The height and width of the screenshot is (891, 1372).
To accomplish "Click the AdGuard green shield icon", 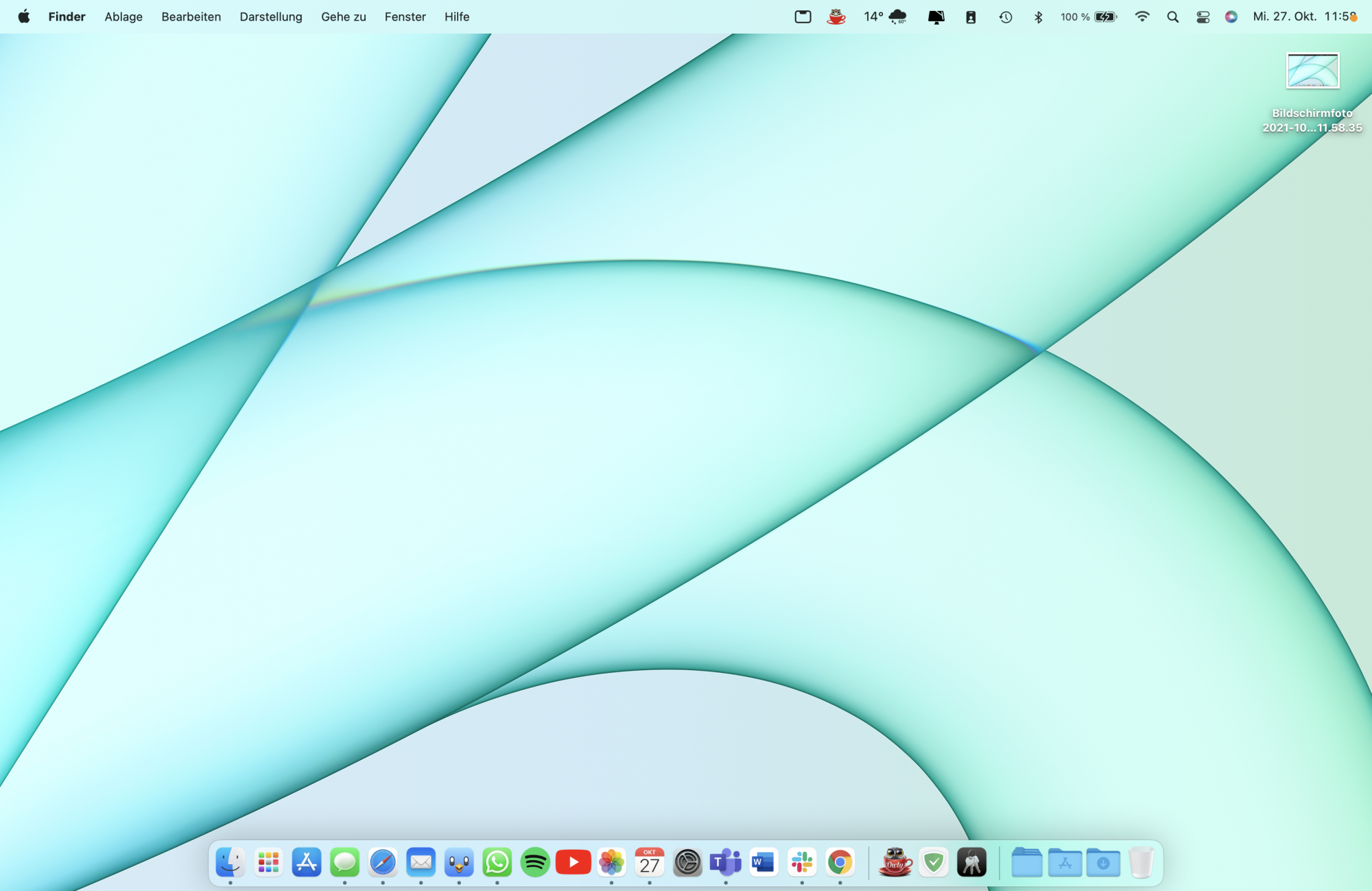I will tap(934, 862).
